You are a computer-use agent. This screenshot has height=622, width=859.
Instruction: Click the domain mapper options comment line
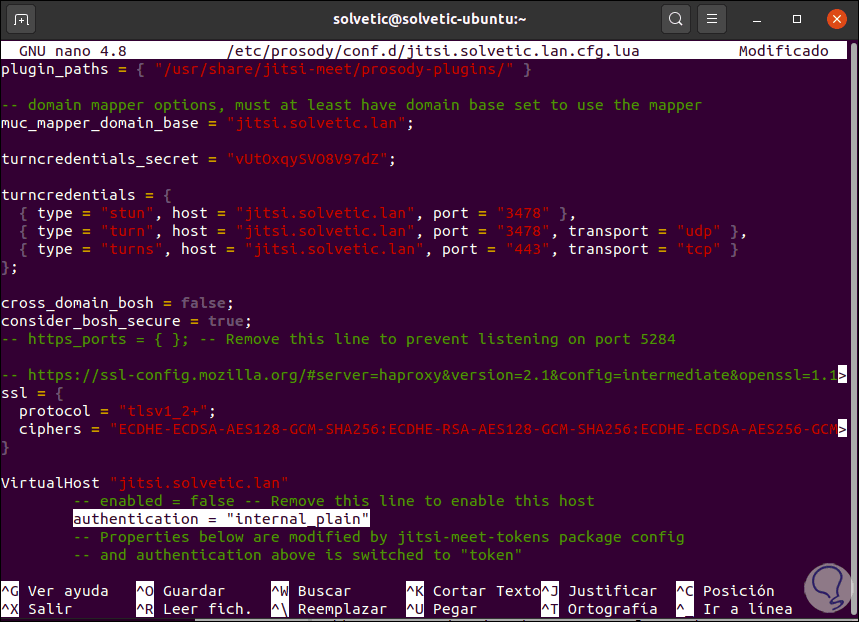pyautogui.click(x=351, y=105)
